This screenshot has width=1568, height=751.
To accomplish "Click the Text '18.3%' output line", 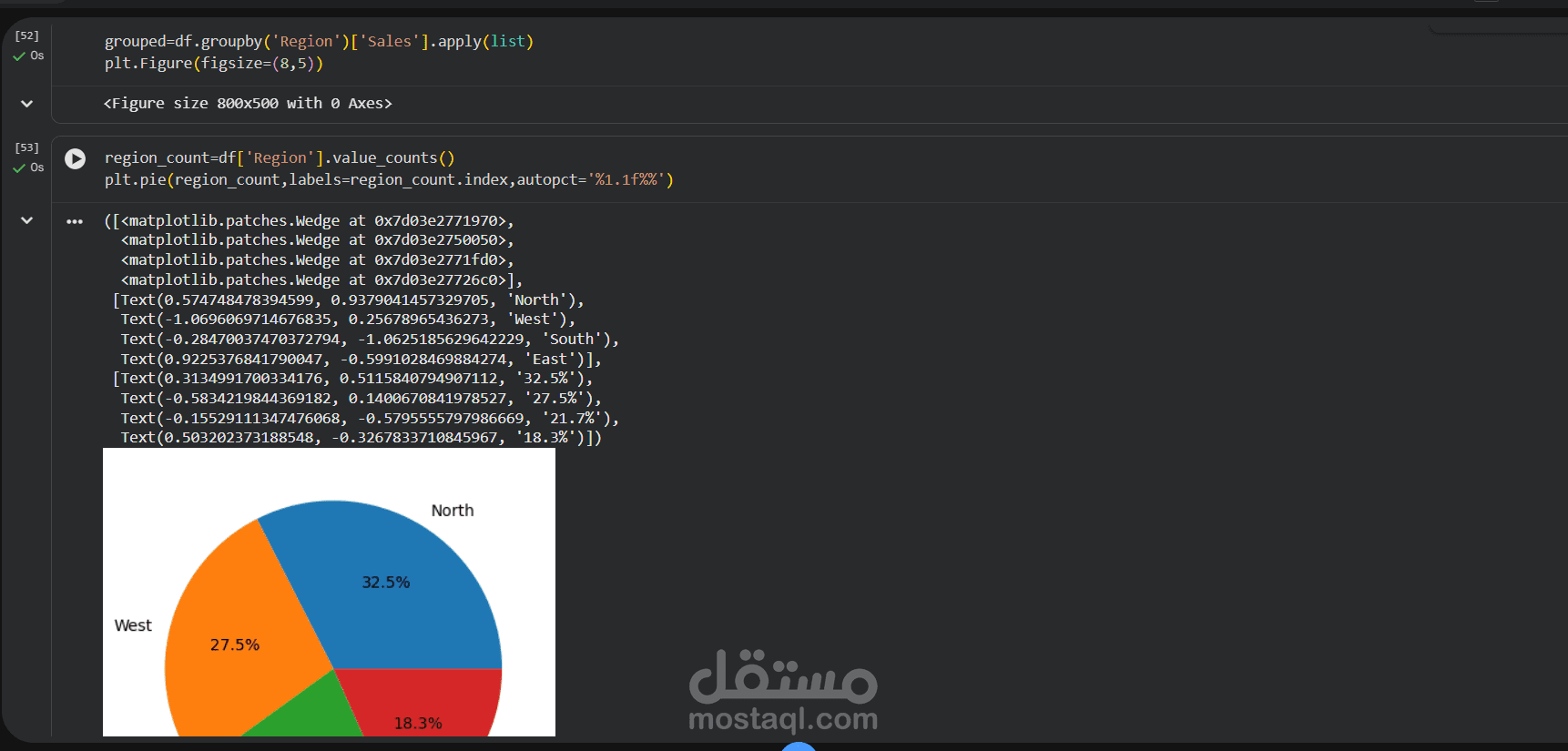I will pos(361,438).
